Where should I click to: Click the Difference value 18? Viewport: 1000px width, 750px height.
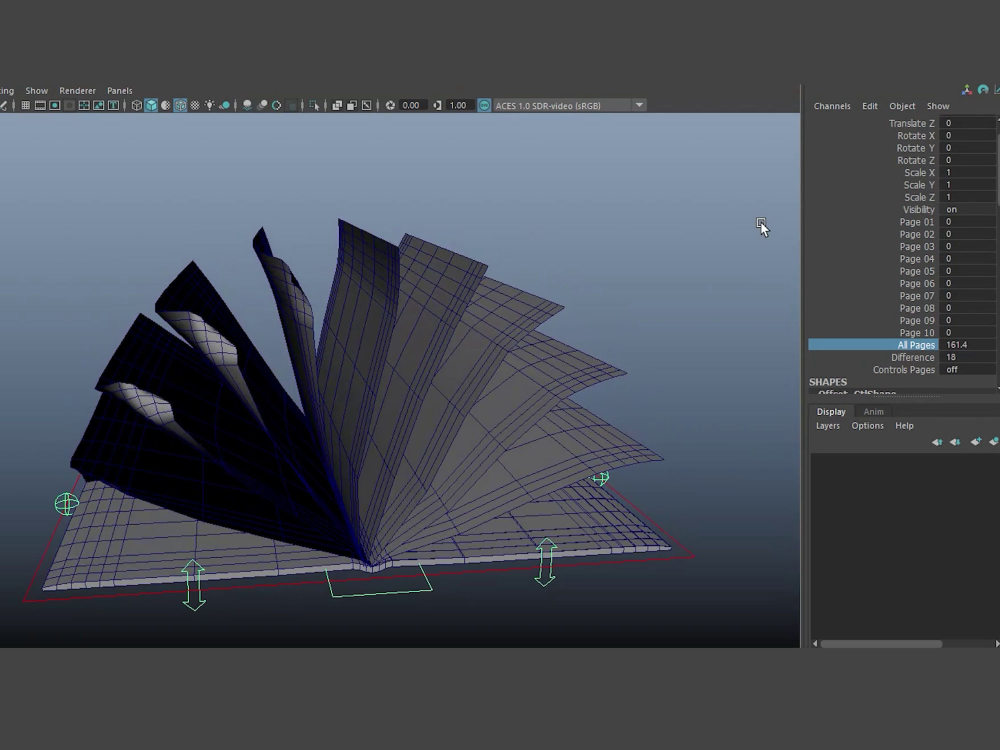click(966, 357)
